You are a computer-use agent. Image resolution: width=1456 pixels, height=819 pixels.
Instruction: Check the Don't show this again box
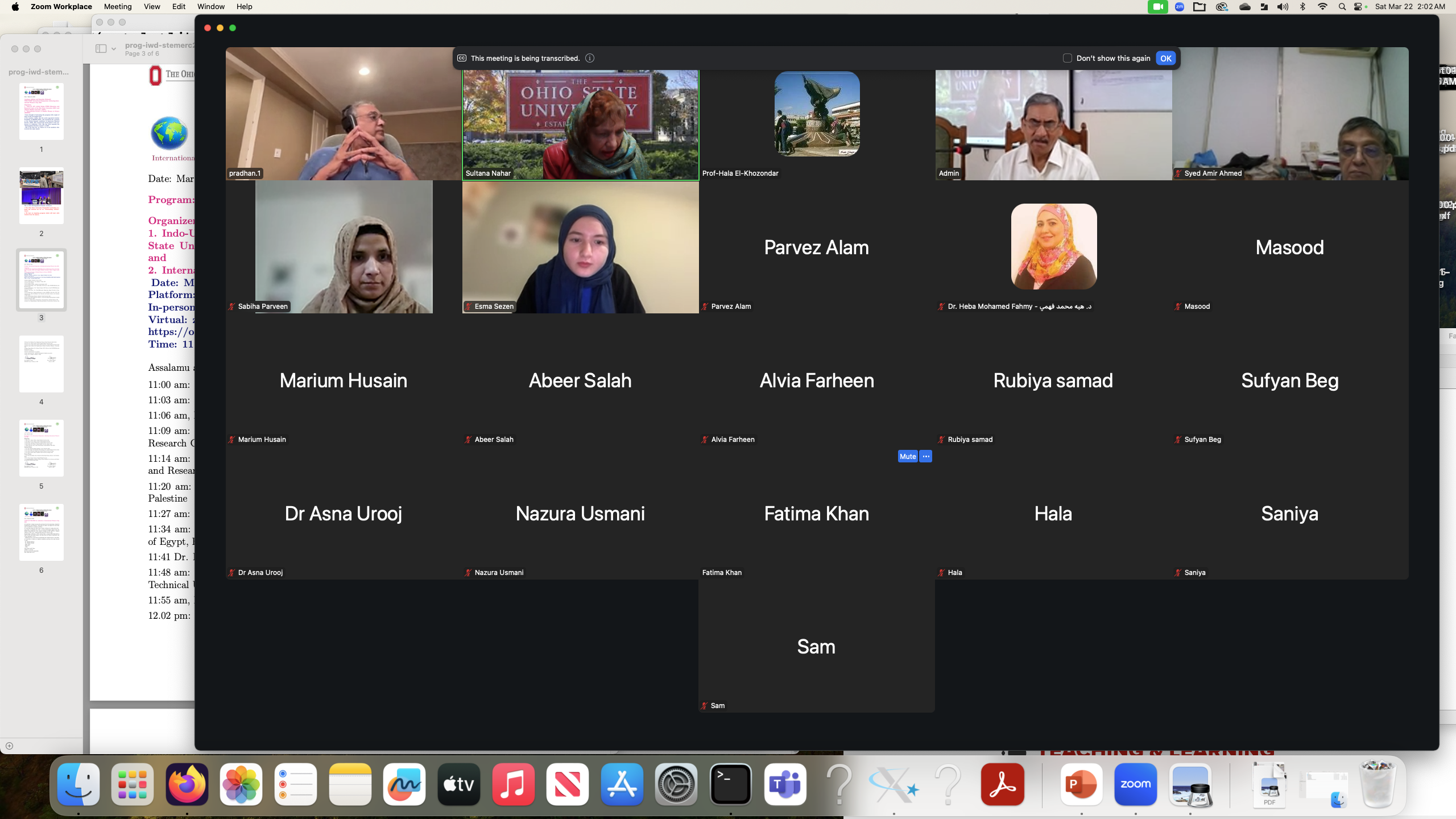pyautogui.click(x=1067, y=58)
